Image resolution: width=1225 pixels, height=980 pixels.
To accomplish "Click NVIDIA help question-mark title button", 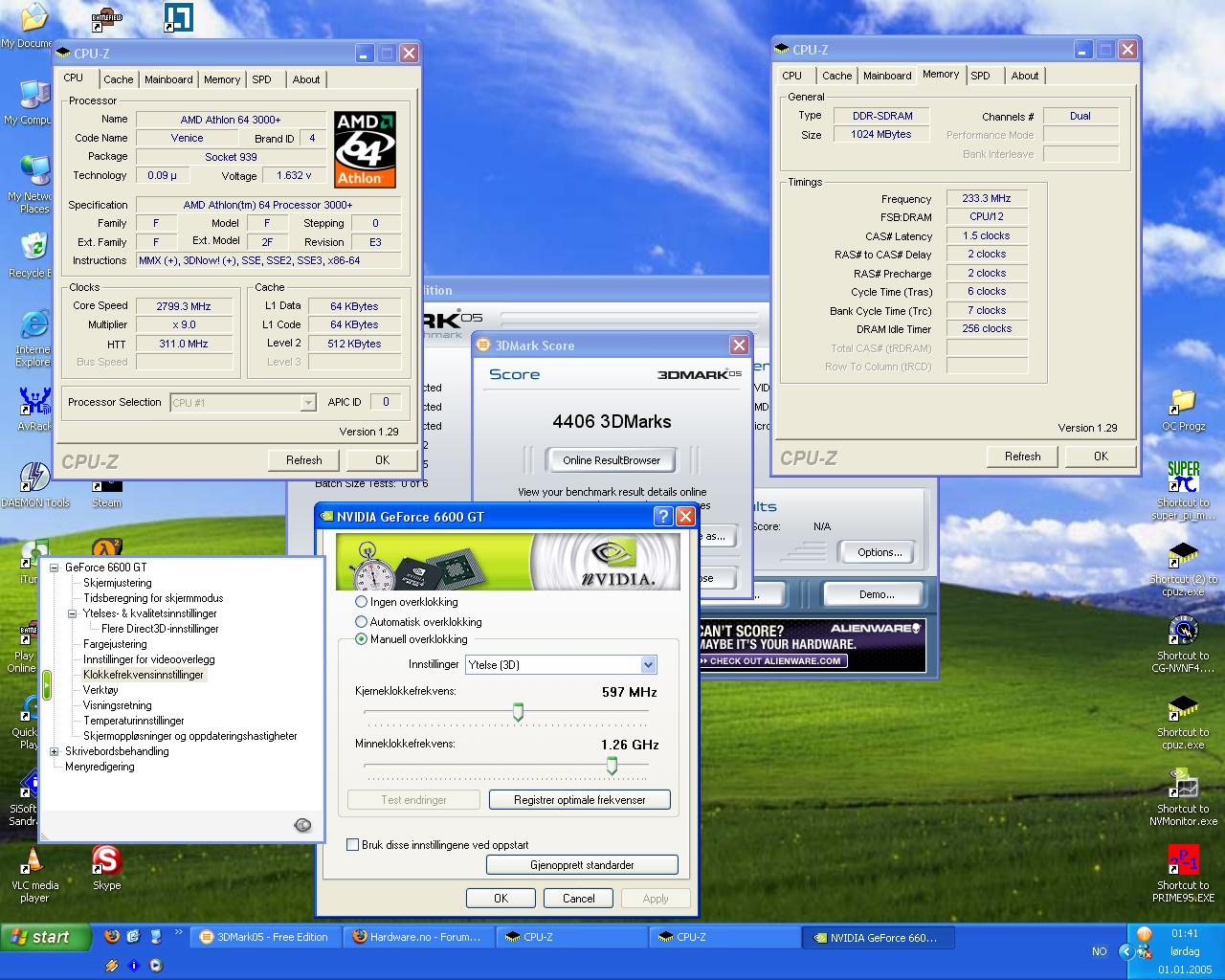I will coord(663,517).
